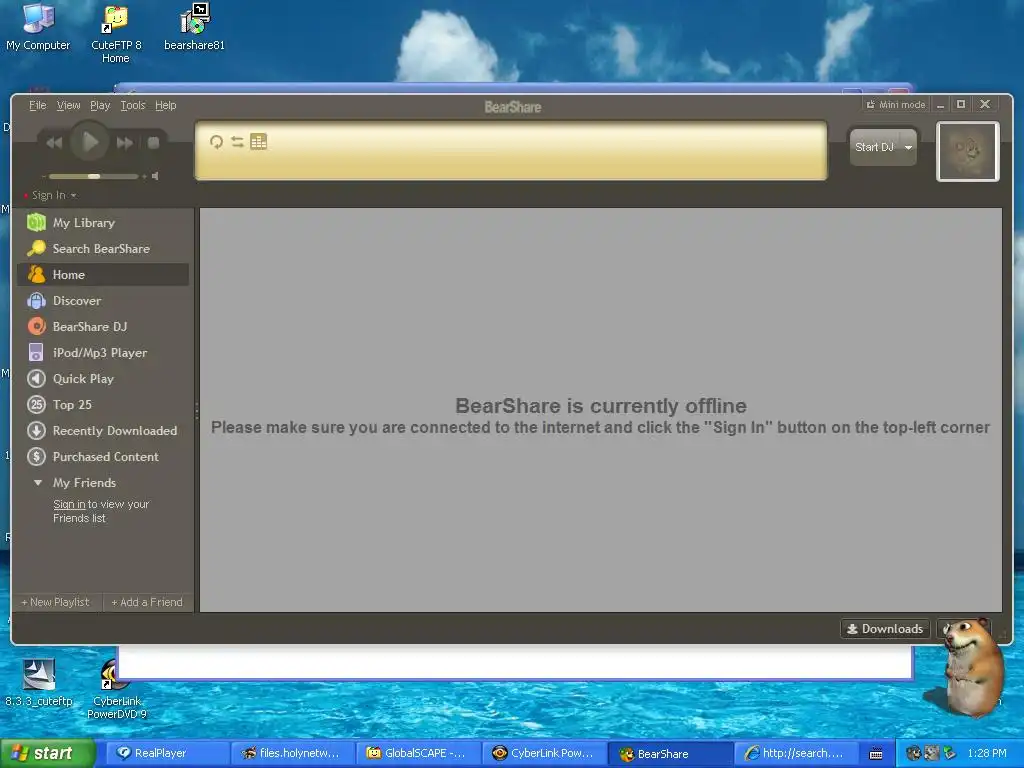
Task: Click the leftmost system tray icon
Action: pyautogui.click(x=913, y=754)
